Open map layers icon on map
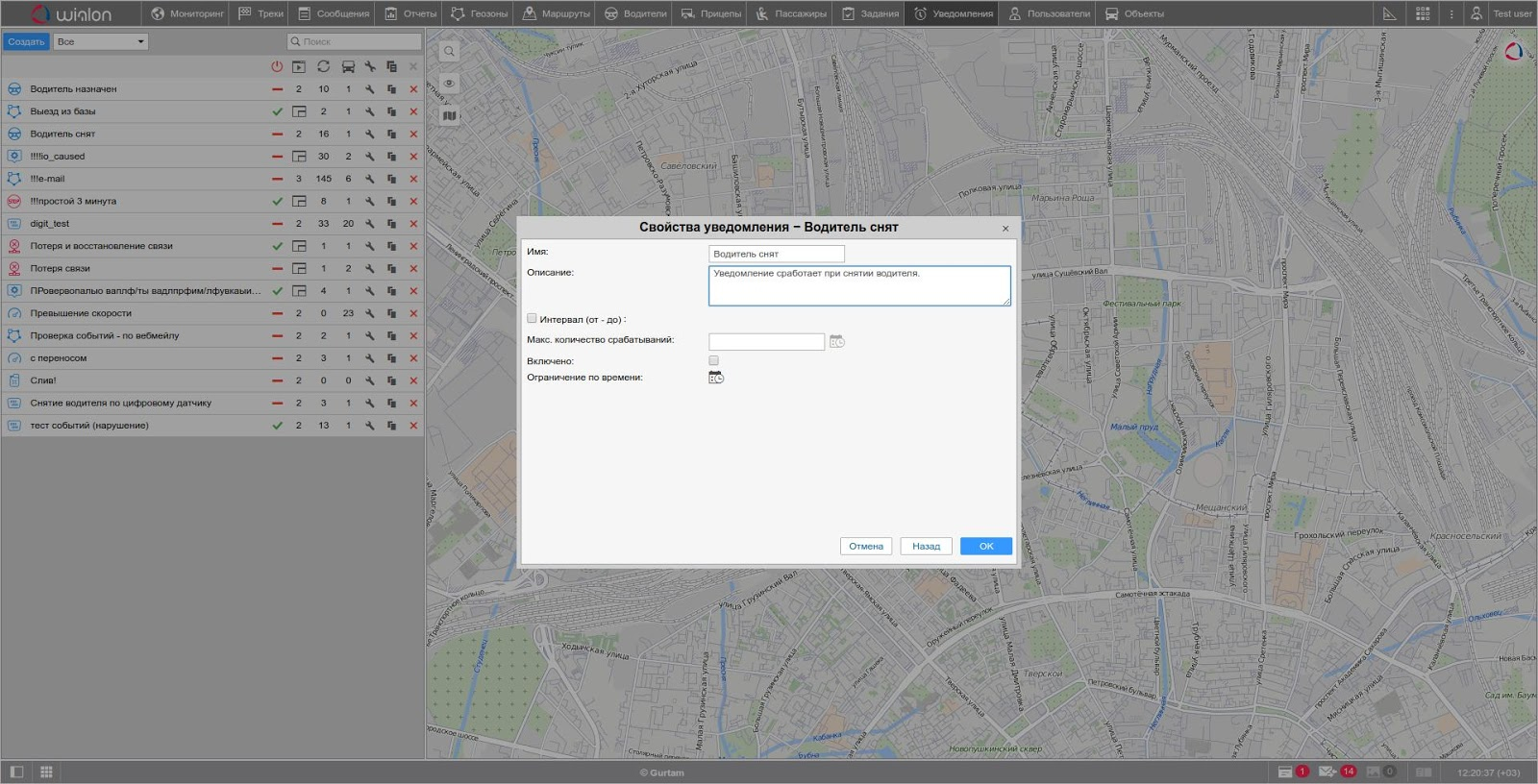This screenshot has height=784, width=1538. point(449,116)
